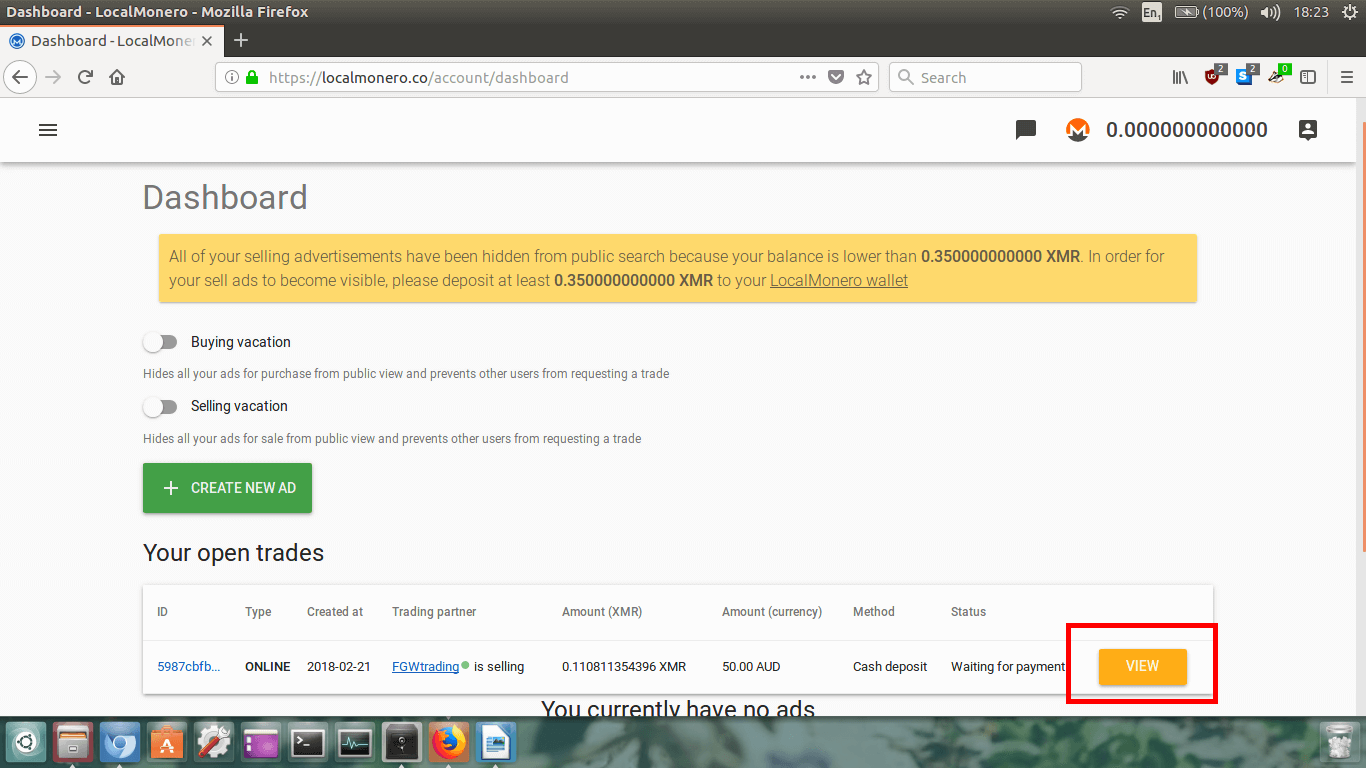Click the 2018-02-21 created date

(x=339, y=666)
